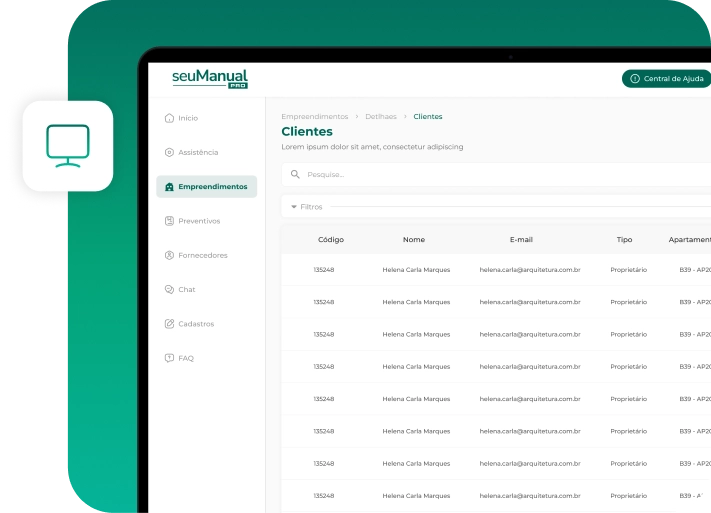Click the Filtros label

[312, 207]
